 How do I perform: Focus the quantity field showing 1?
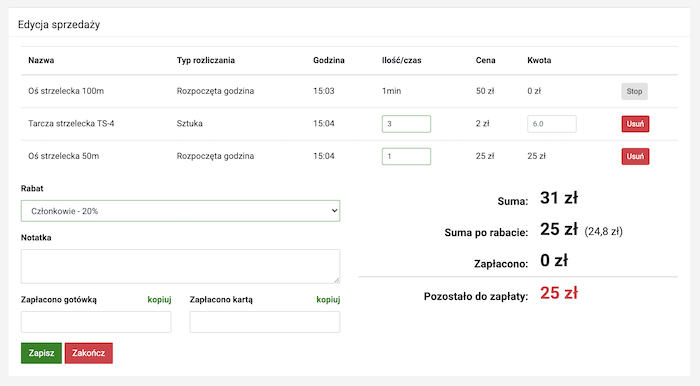(x=406, y=156)
